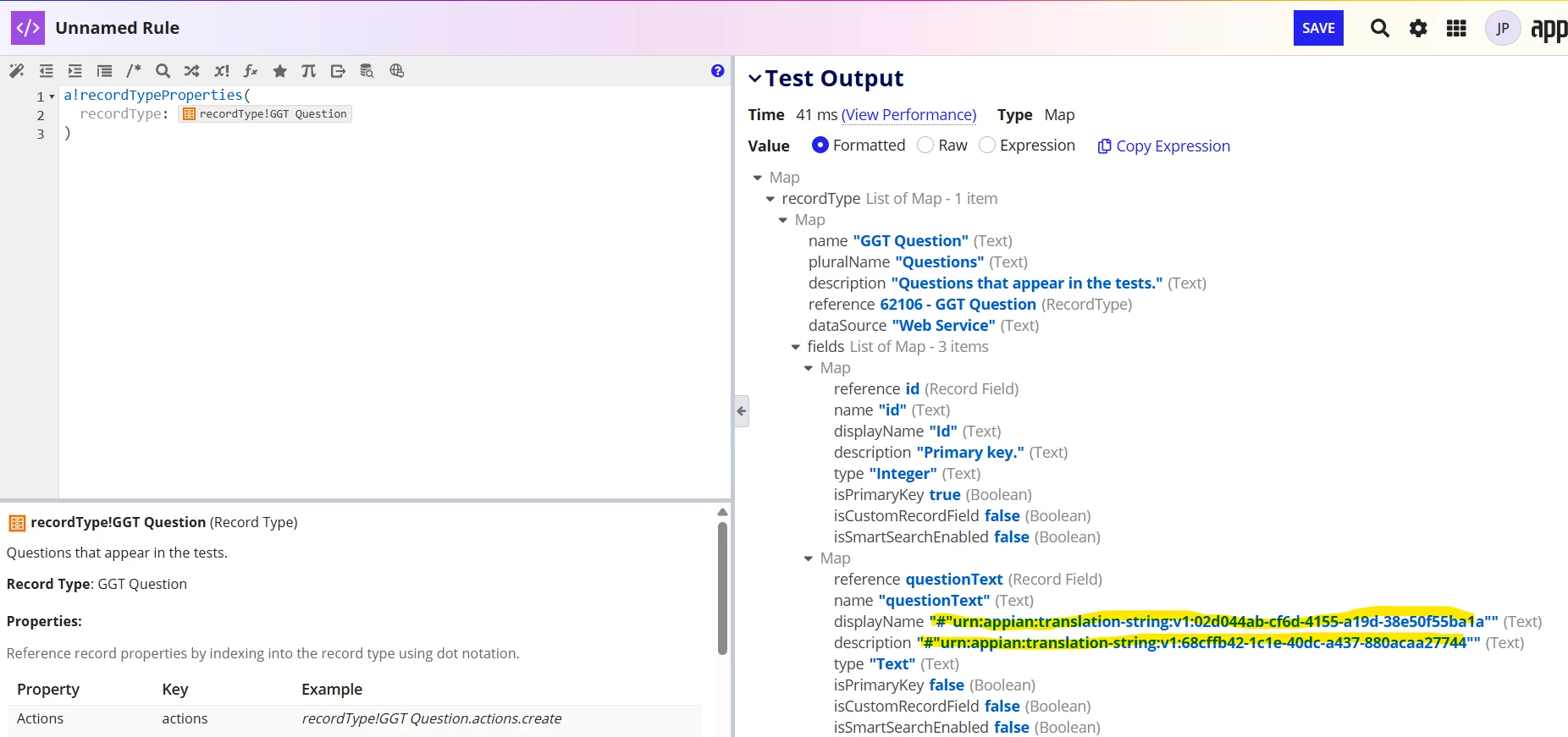Click the scrollbar up arrow in documentation panel

click(x=722, y=512)
